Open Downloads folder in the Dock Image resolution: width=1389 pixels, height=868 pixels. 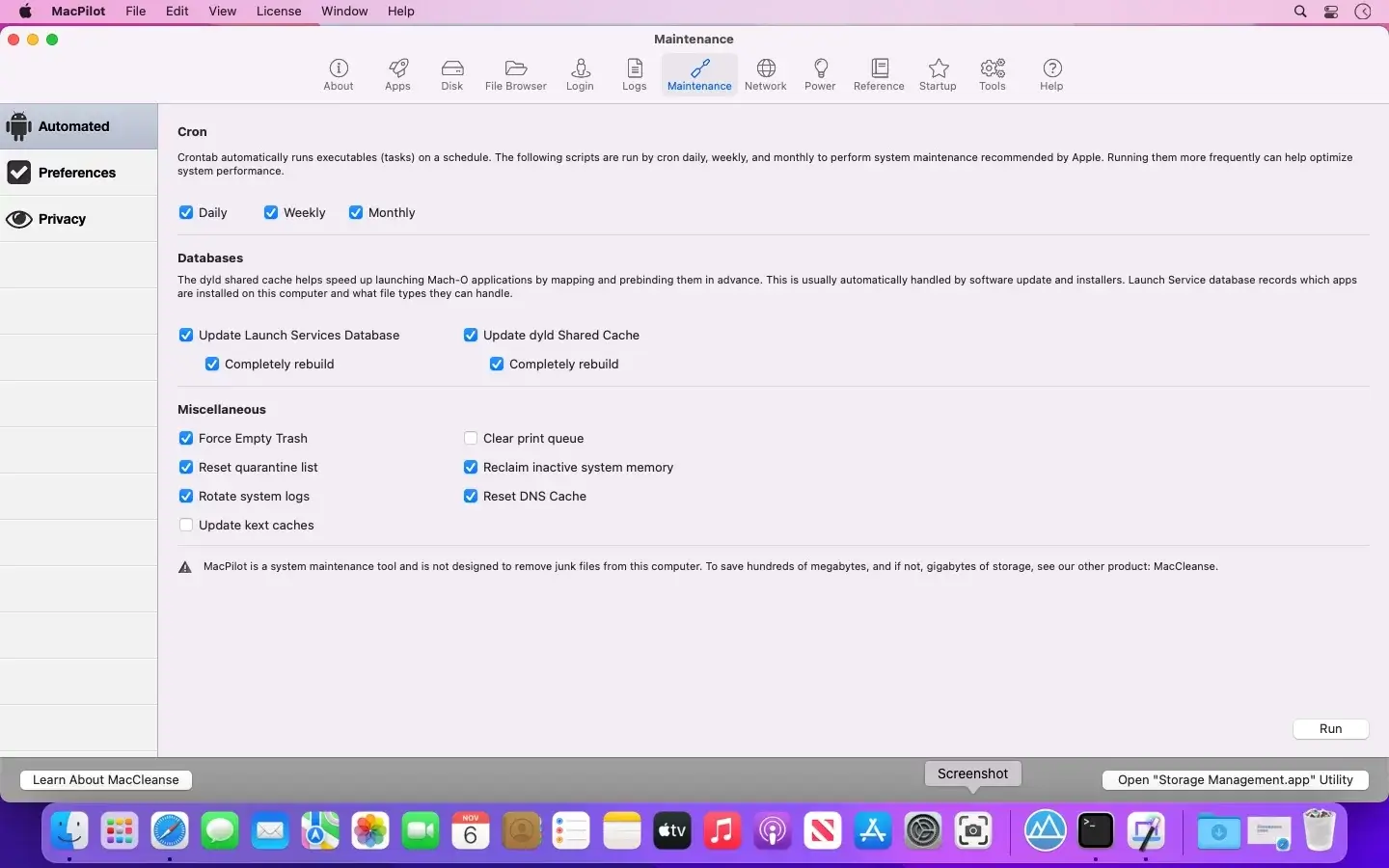point(1219,830)
